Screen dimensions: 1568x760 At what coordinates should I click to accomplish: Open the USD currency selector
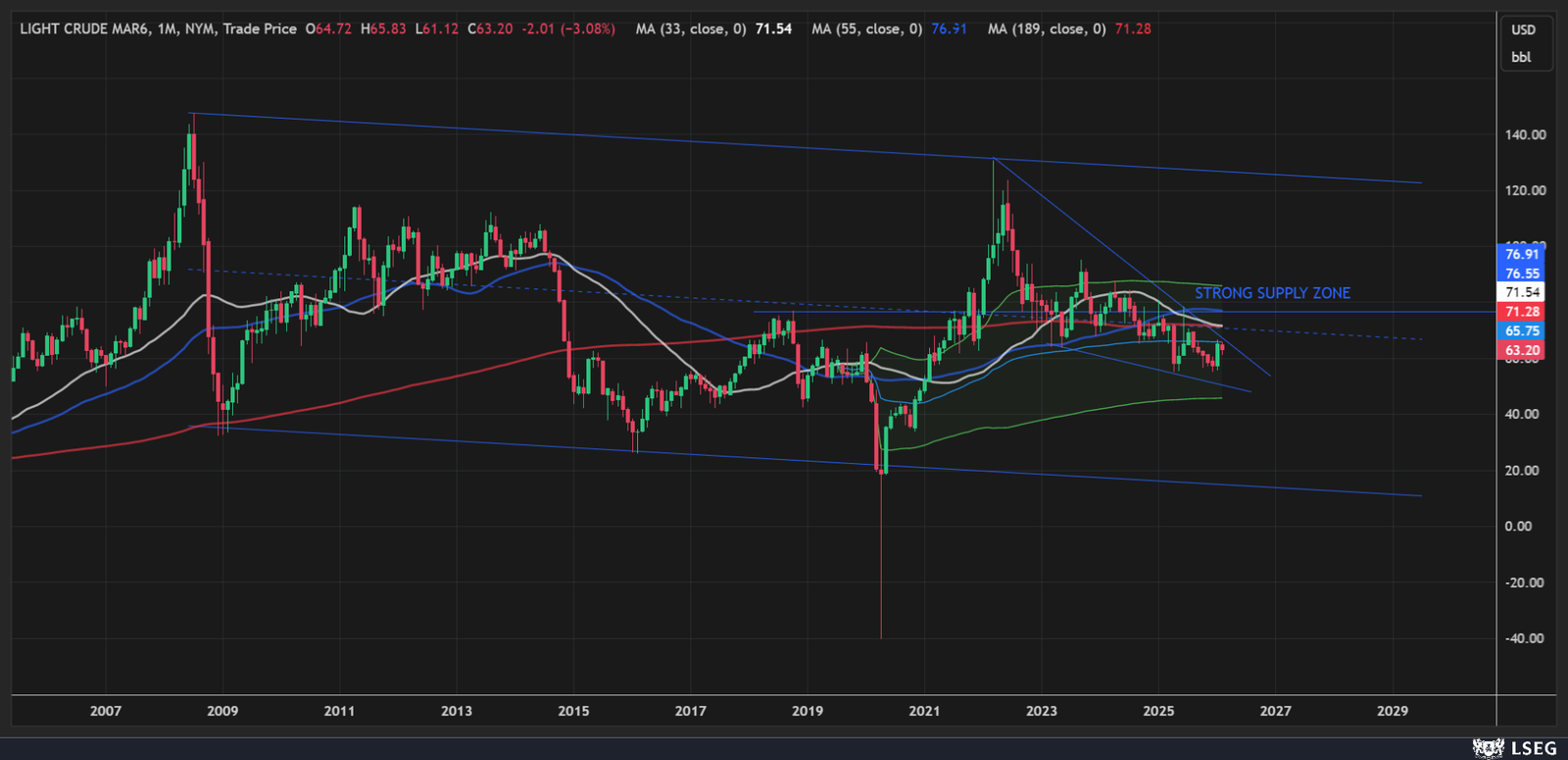coord(1522,29)
